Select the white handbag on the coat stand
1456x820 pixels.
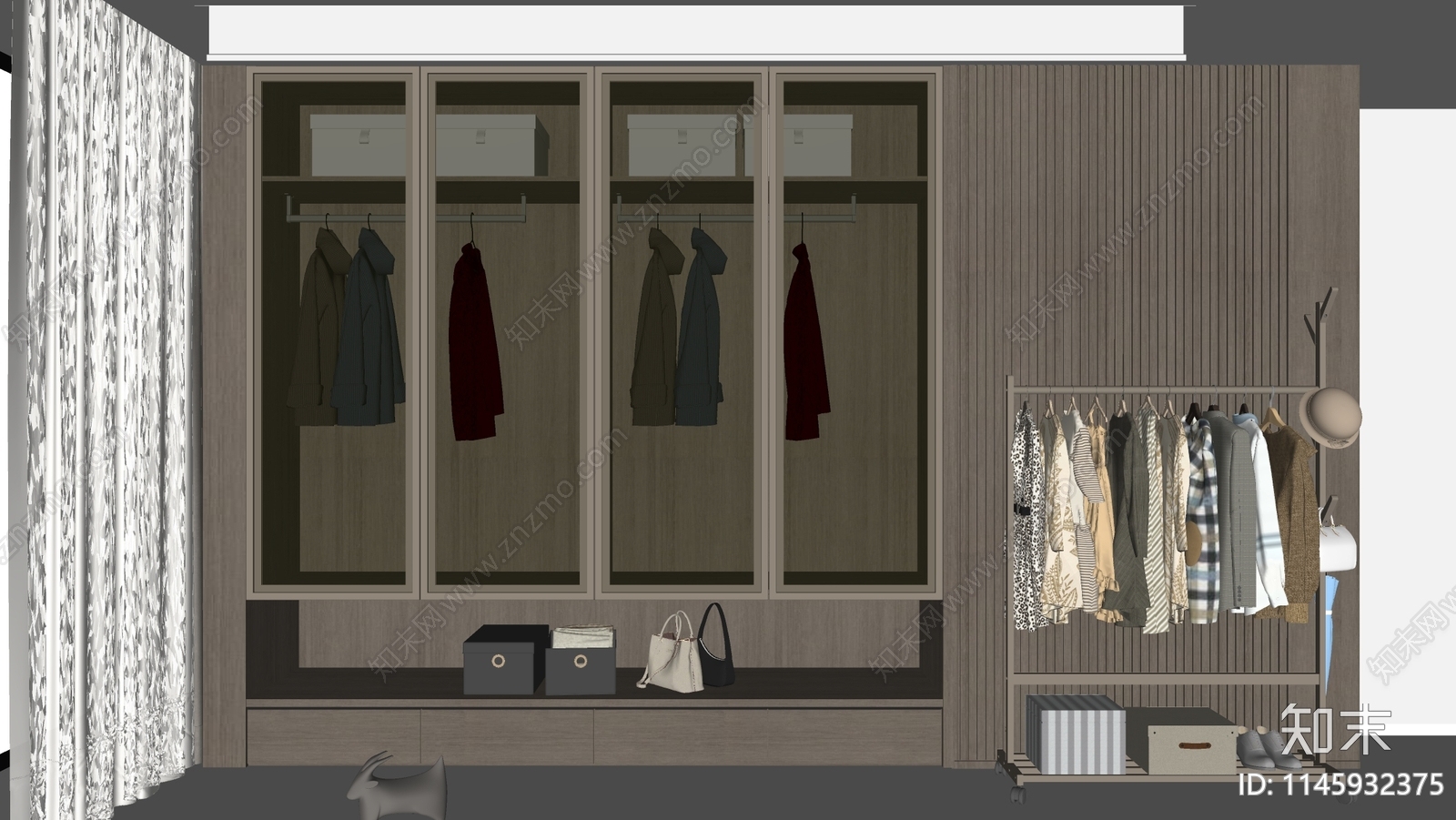coord(1338,543)
